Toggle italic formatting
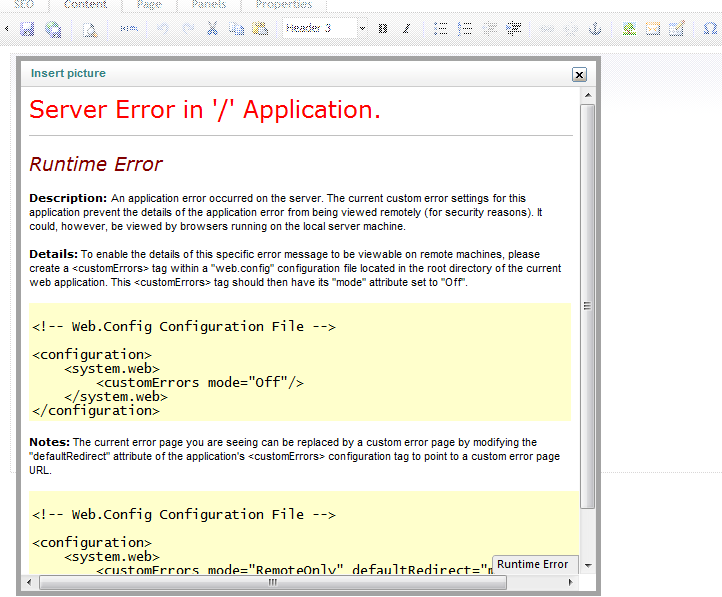 pos(406,29)
